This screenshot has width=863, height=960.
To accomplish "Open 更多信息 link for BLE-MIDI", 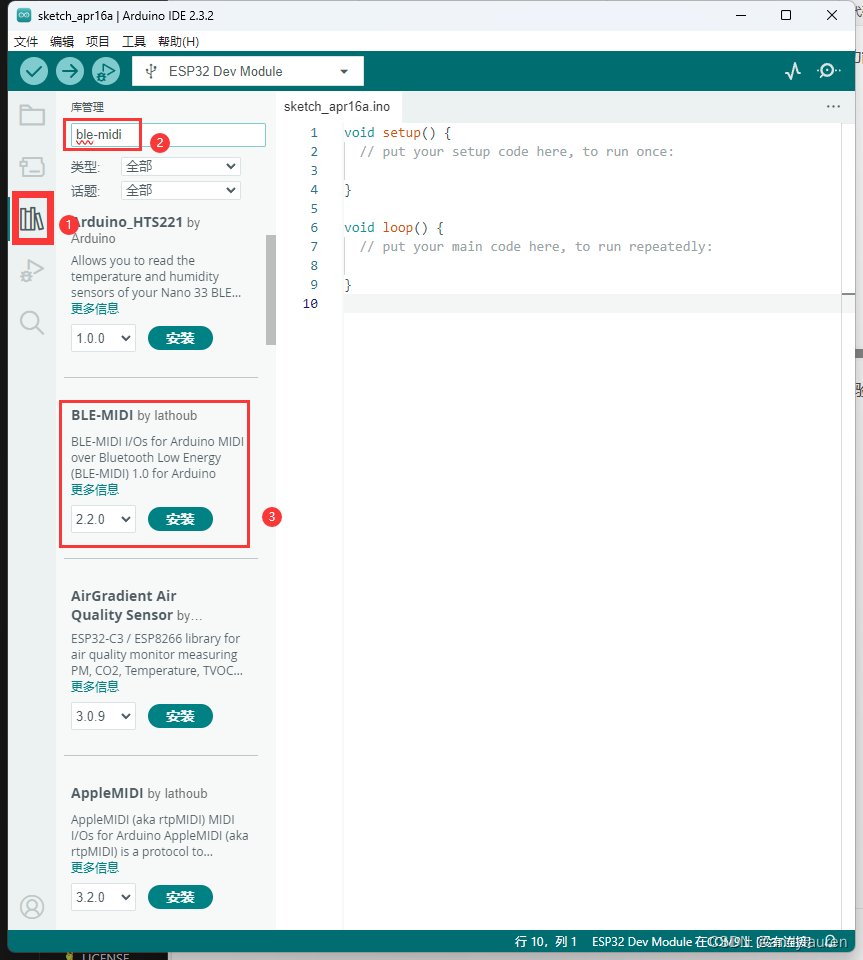I will [95, 490].
